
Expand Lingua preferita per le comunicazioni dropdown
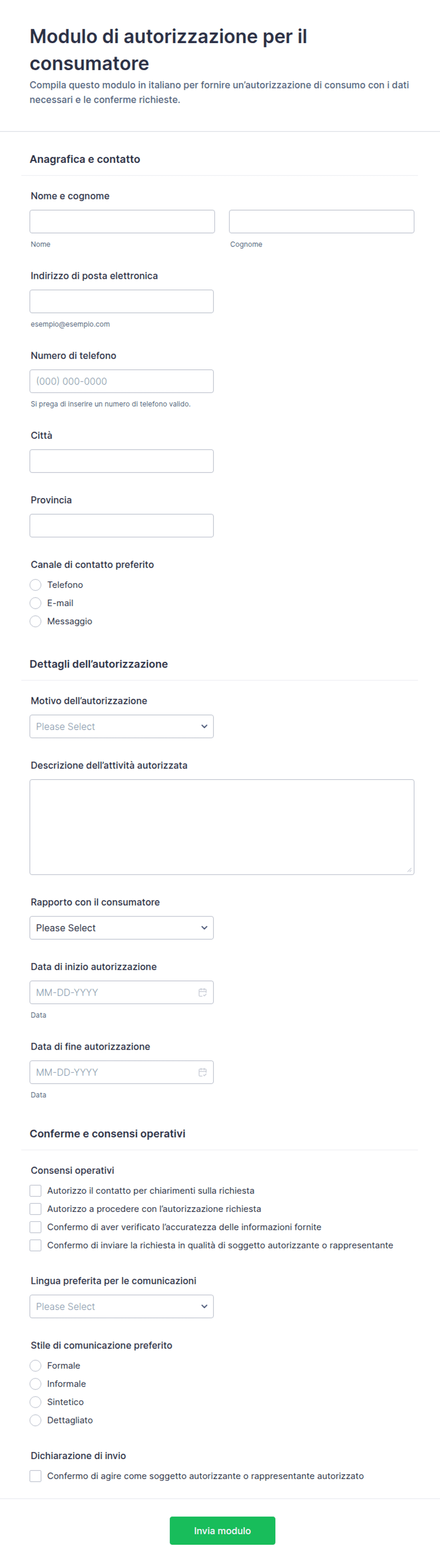tap(122, 1306)
